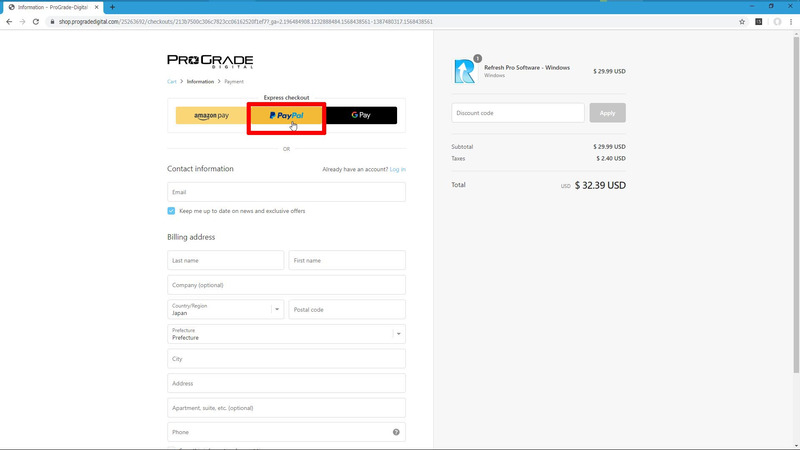800x450 pixels.
Task: Click the page vertical scrollbar
Action: tap(796, 204)
